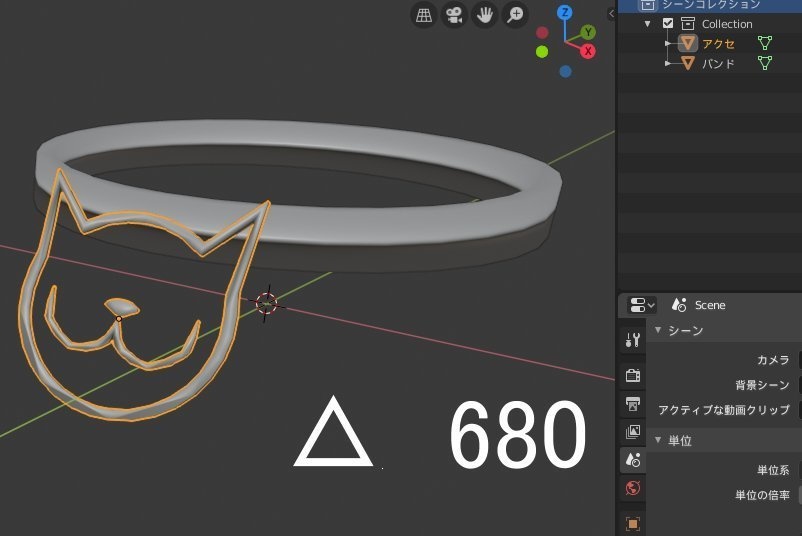Click the アクティブな動画クリップ label
The height and width of the screenshot is (536, 802).
tap(724, 410)
